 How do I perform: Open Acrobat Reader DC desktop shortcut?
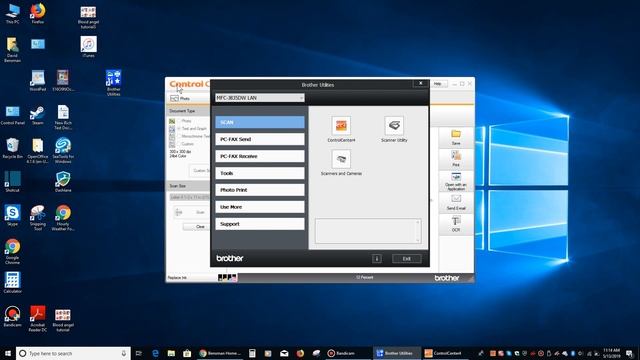38,319
